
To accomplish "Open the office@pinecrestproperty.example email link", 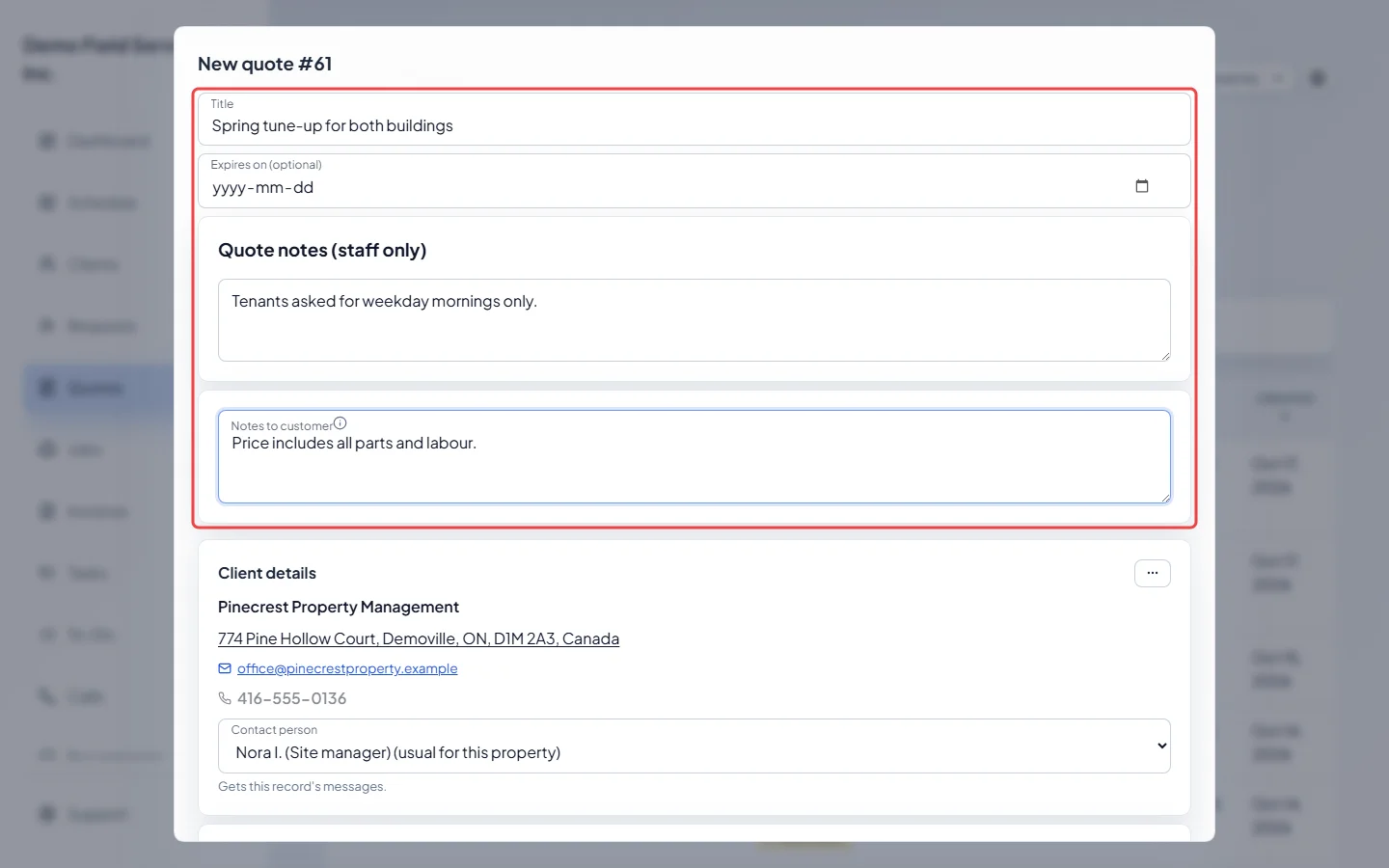I will click(x=347, y=668).
